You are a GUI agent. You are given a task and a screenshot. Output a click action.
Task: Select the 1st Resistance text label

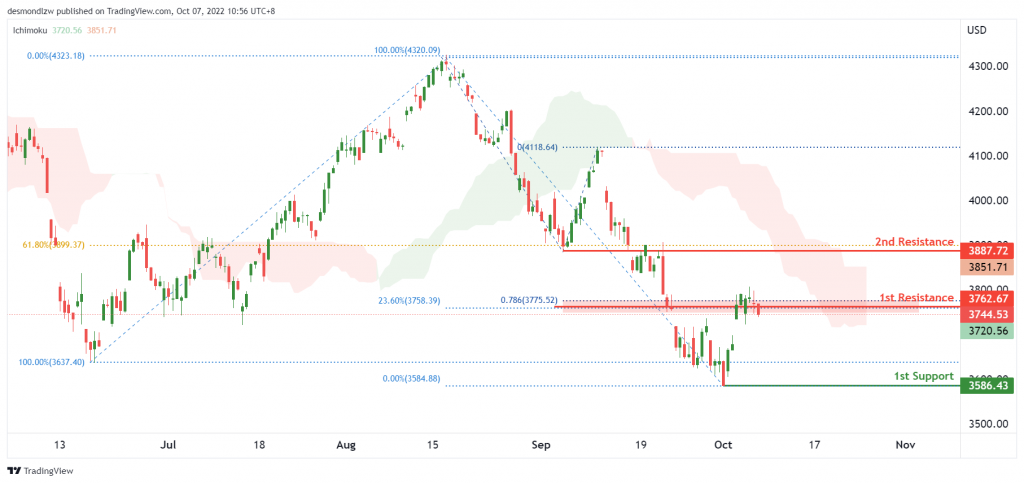917,298
